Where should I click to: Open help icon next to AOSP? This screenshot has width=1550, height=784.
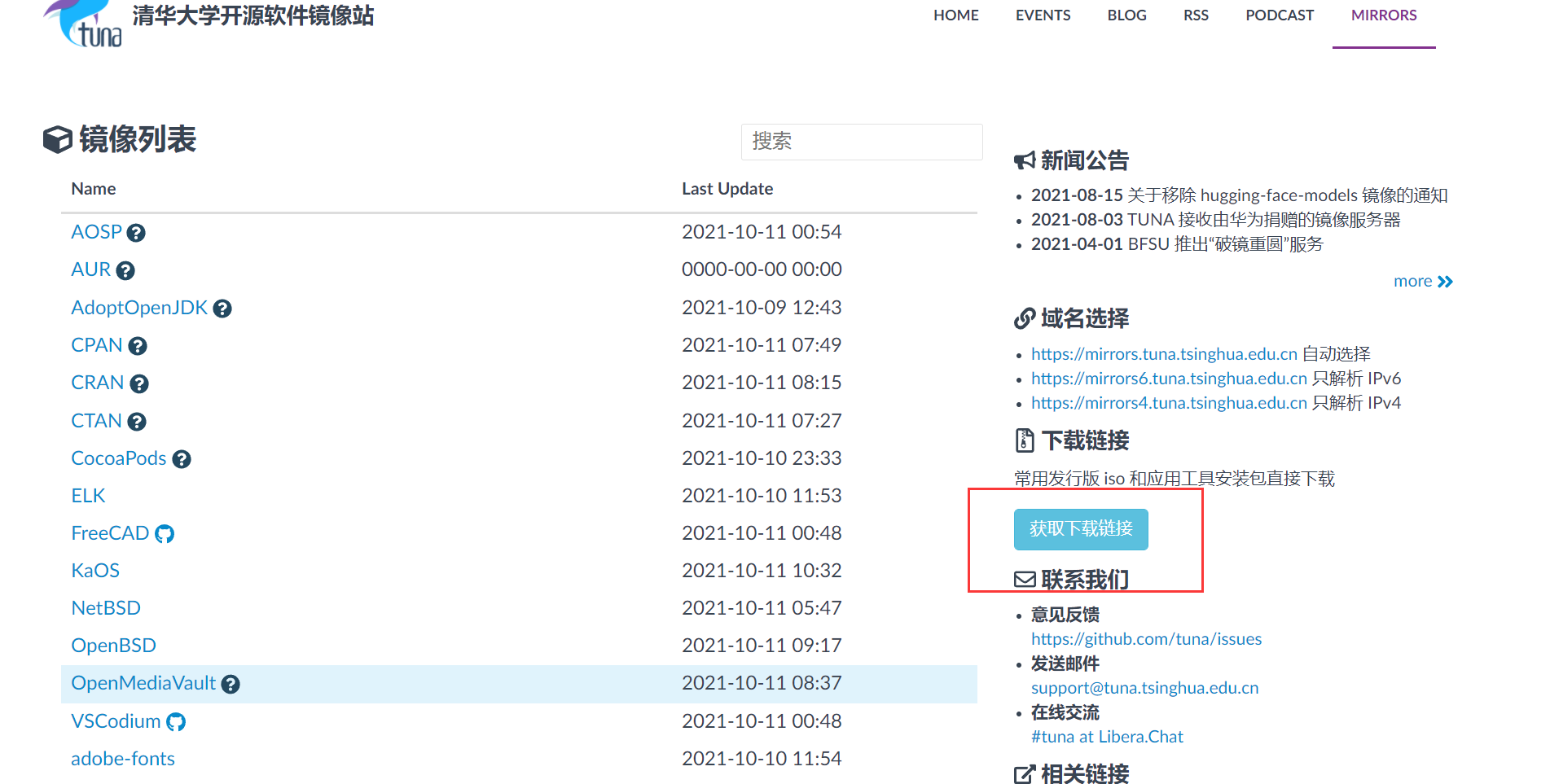coord(137,234)
